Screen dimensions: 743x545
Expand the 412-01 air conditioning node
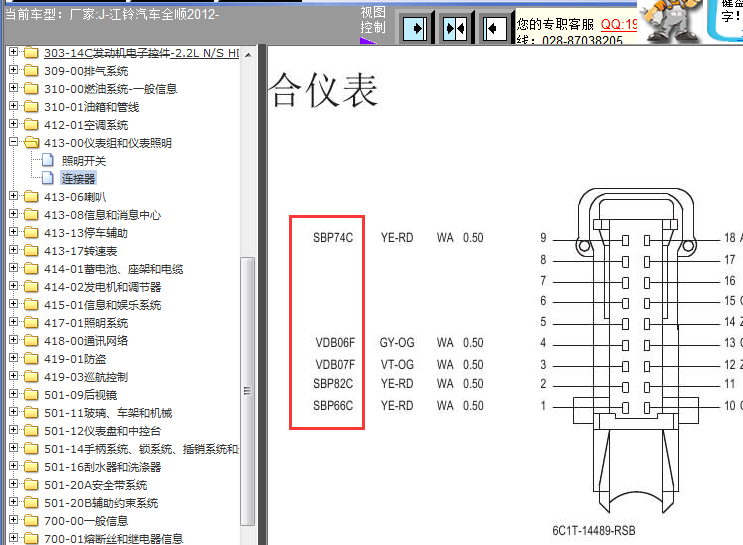tap(13, 124)
